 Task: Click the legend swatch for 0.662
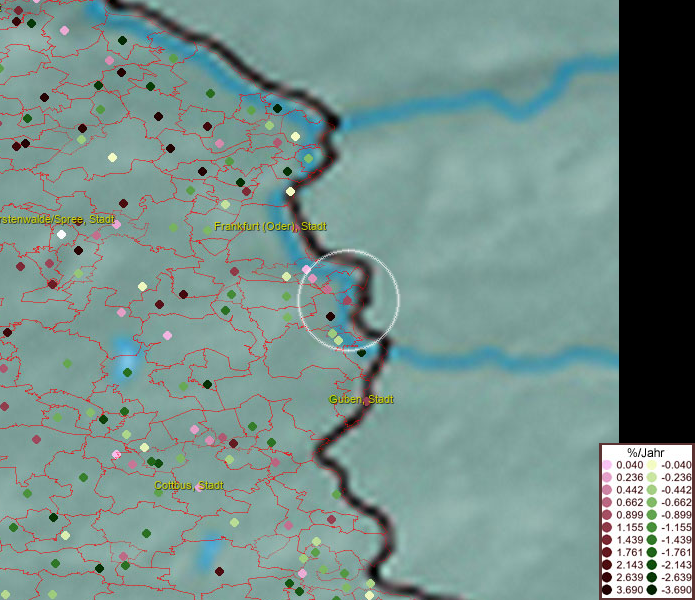pyautogui.click(x=607, y=503)
